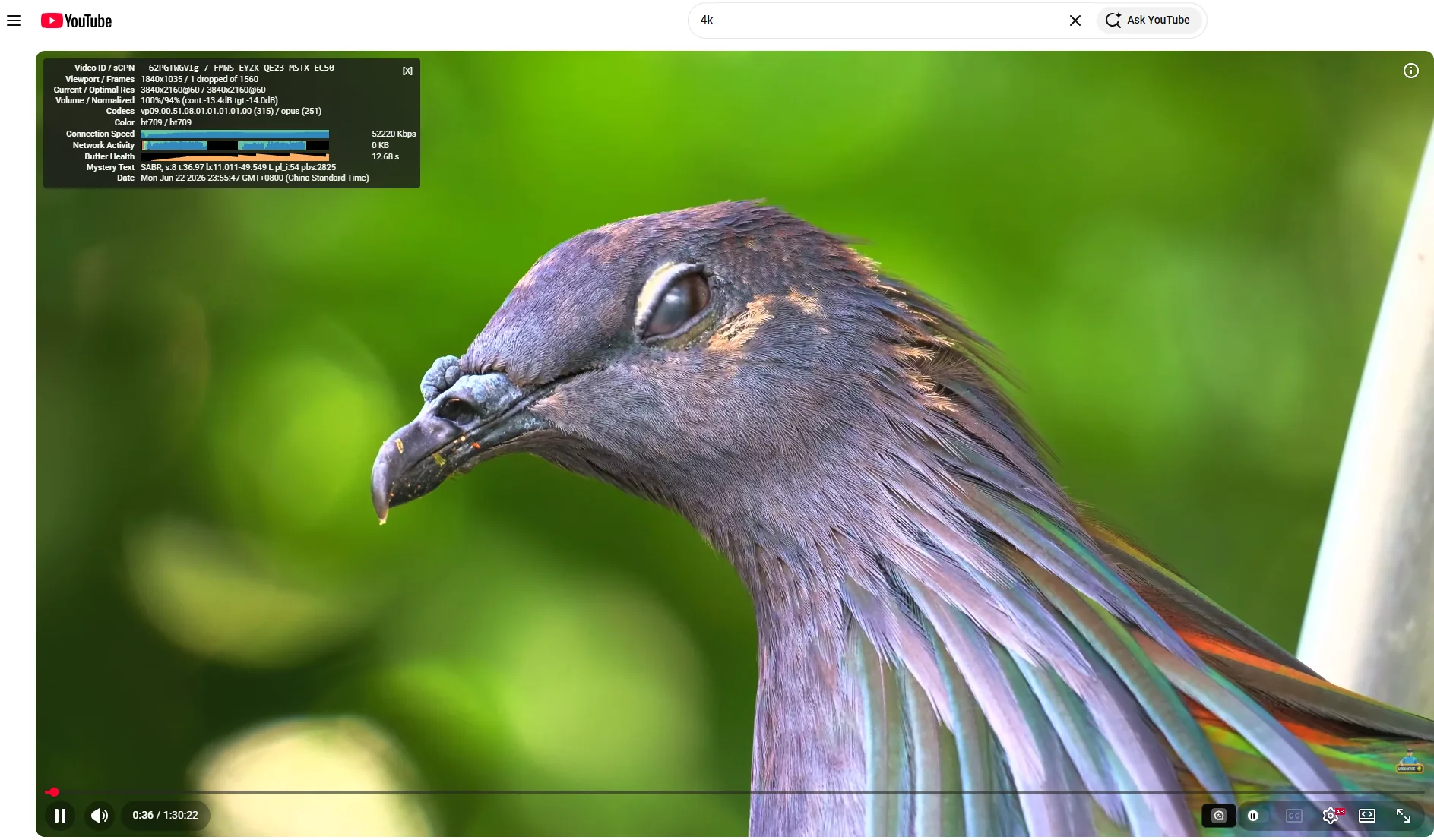Click the translate chat bubble icon
The width and height of the screenshot is (1434, 840).
point(1219,816)
